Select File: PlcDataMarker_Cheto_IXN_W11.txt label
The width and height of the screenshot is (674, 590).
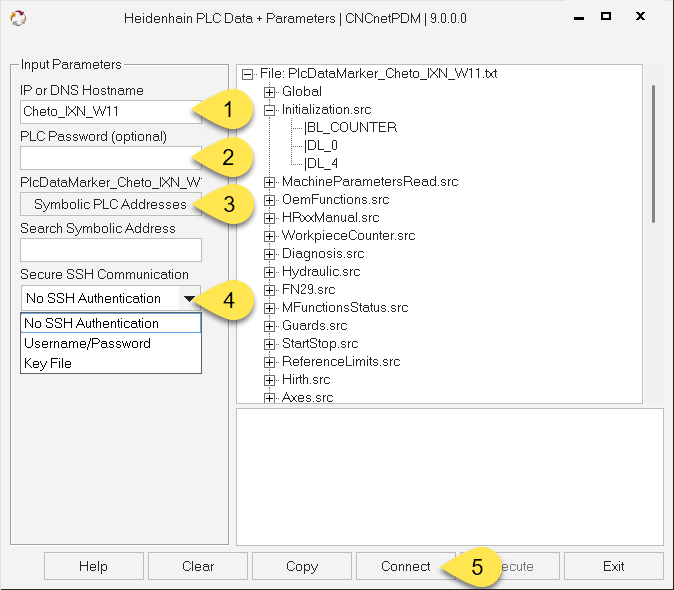pos(378,73)
